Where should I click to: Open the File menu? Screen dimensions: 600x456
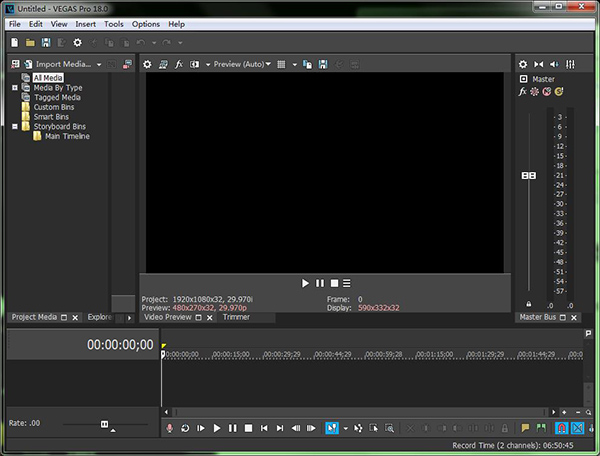[x=15, y=24]
